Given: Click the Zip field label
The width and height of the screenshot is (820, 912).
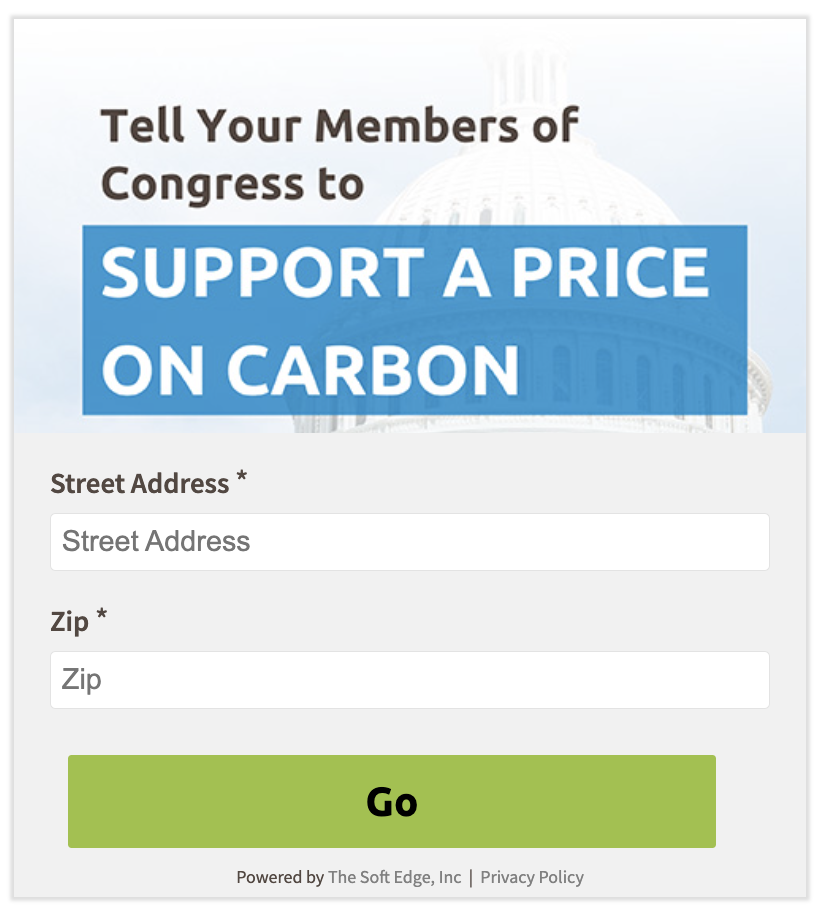Looking at the screenshot, I should click(69, 622).
